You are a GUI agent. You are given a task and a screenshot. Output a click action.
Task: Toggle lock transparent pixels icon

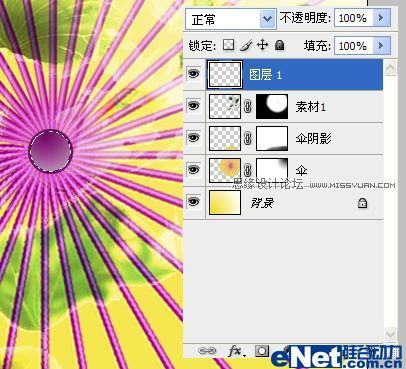[228, 44]
